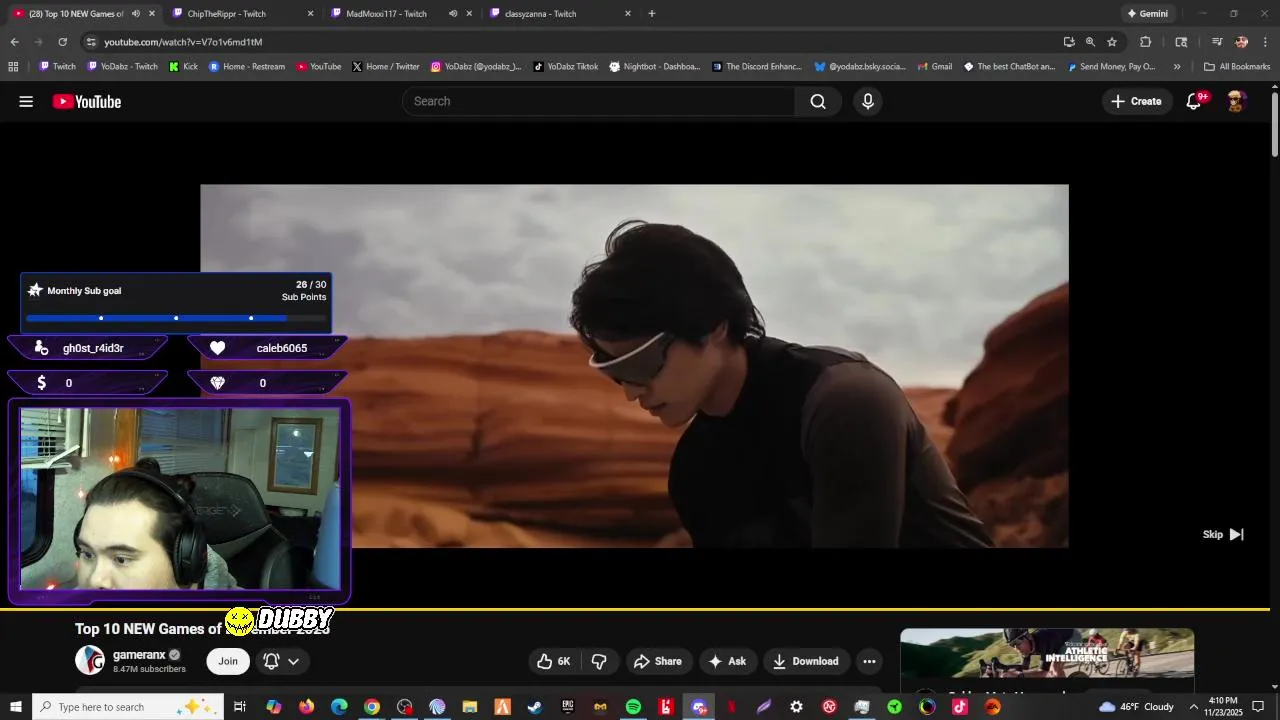Open Chrome extensions puzzle icon
The width and height of the screenshot is (1280, 720).
point(1146,42)
